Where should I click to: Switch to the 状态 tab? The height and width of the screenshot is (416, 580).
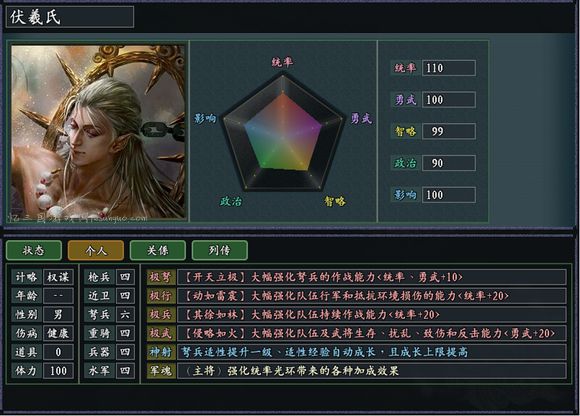tap(34, 250)
